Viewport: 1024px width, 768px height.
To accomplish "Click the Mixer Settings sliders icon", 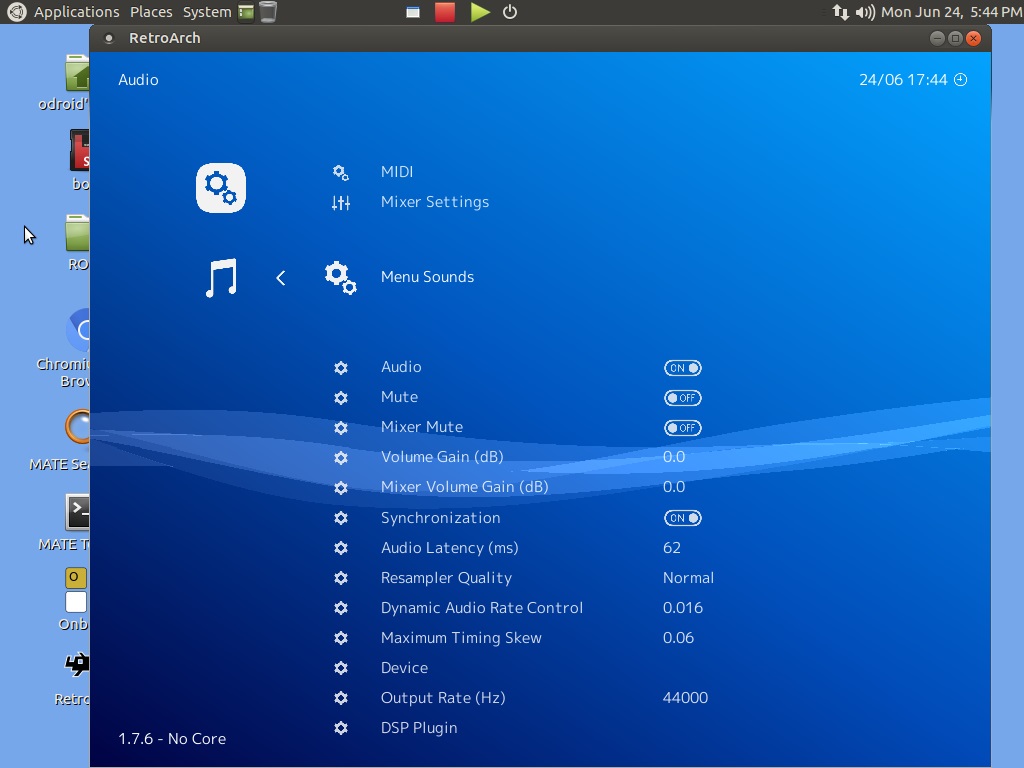I will coord(341,202).
